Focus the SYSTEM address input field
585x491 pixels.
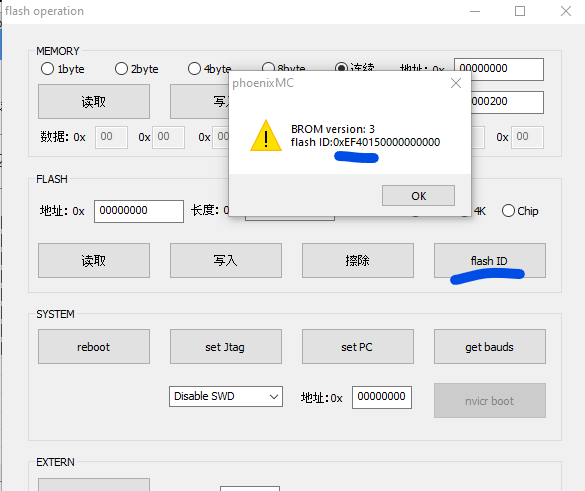382,397
